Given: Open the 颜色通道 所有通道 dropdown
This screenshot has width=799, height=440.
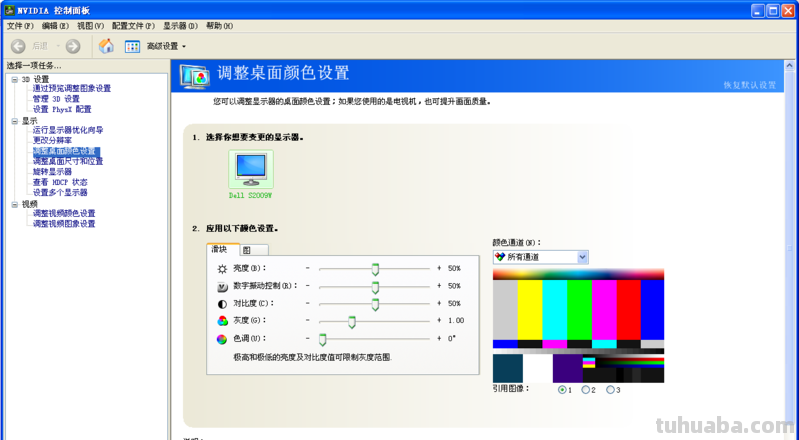Looking at the screenshot, I should coord(541,257).
